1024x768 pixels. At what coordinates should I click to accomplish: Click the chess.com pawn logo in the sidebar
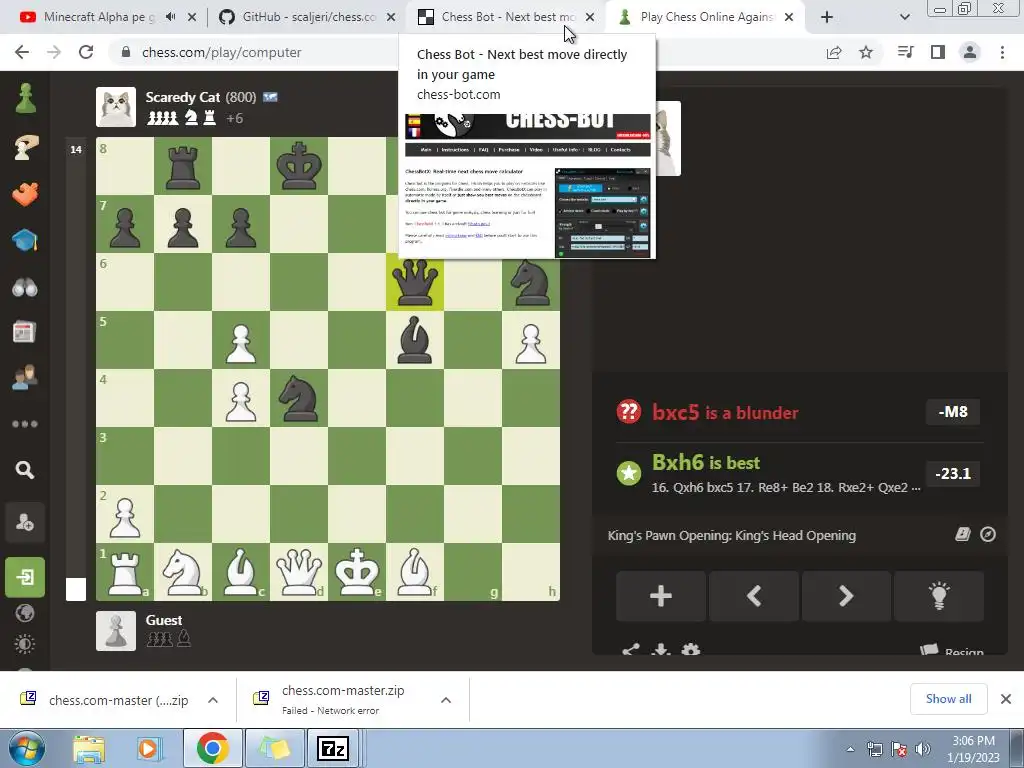pyautogui.click(x=25, y=99)
